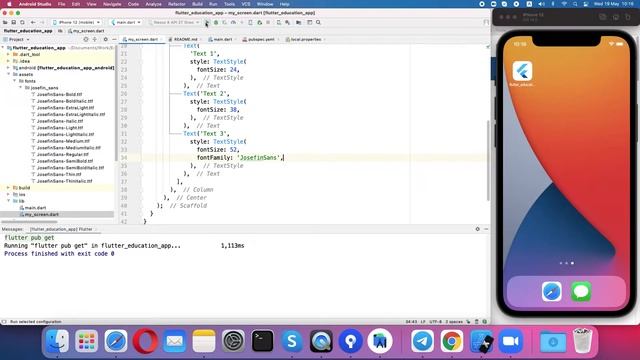Expand the android folder in project tree

[x=9, y=68]
